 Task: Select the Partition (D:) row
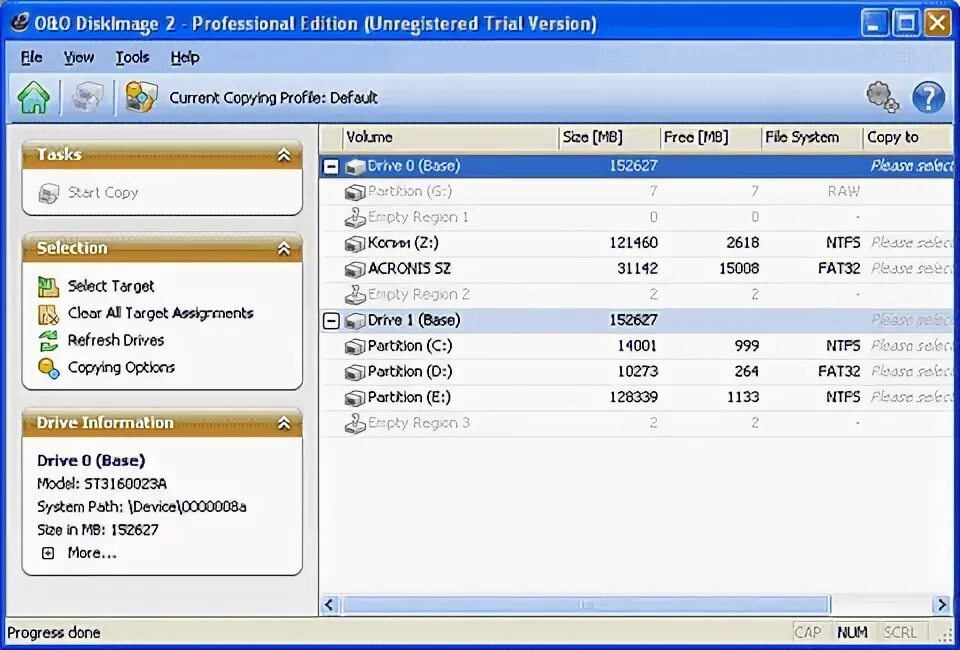637,372
